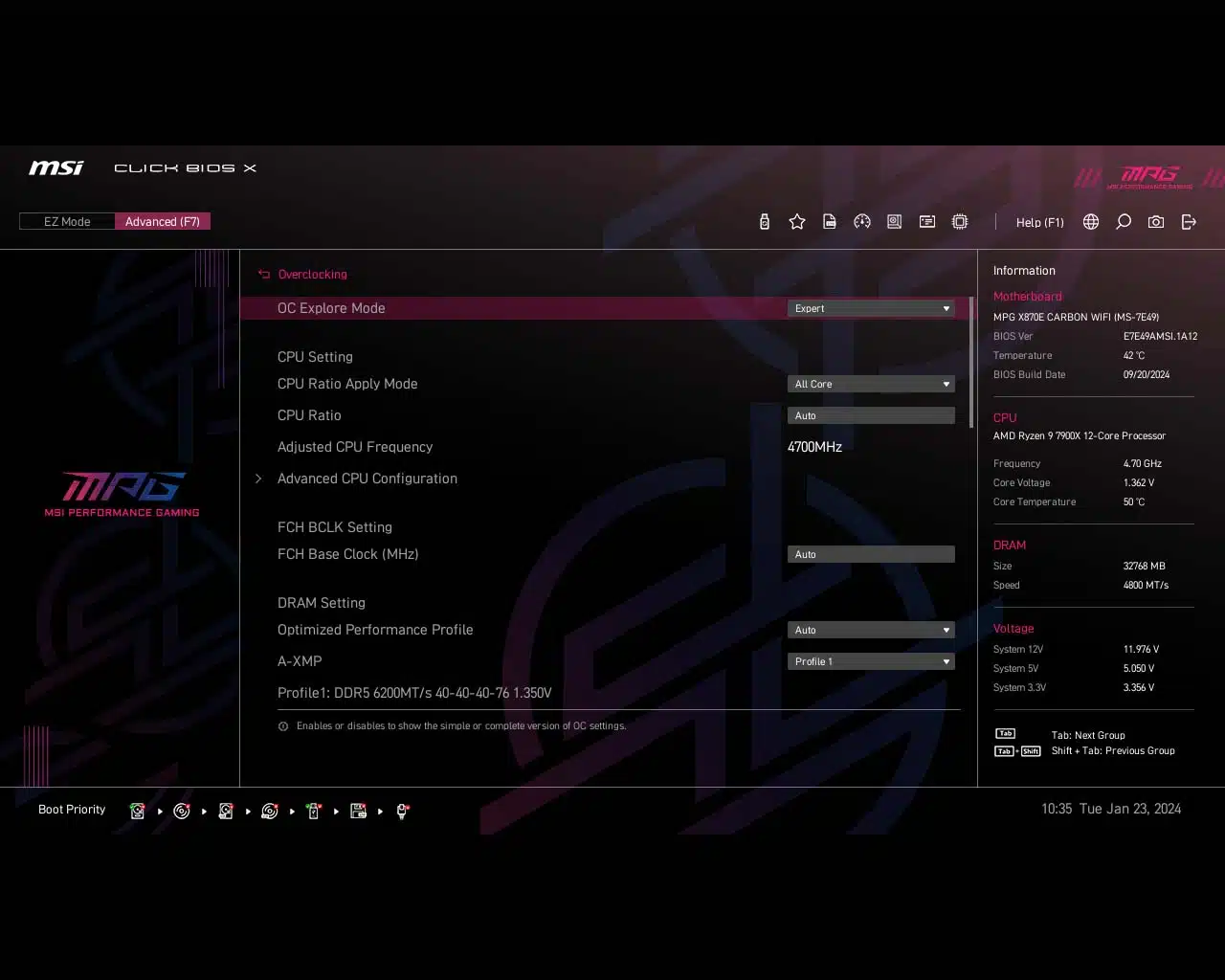Image resolution: width=1225 pixels, height=980 pixels.
Task: Click the Tab: Next Group hint
Action: pos(1088,735)
